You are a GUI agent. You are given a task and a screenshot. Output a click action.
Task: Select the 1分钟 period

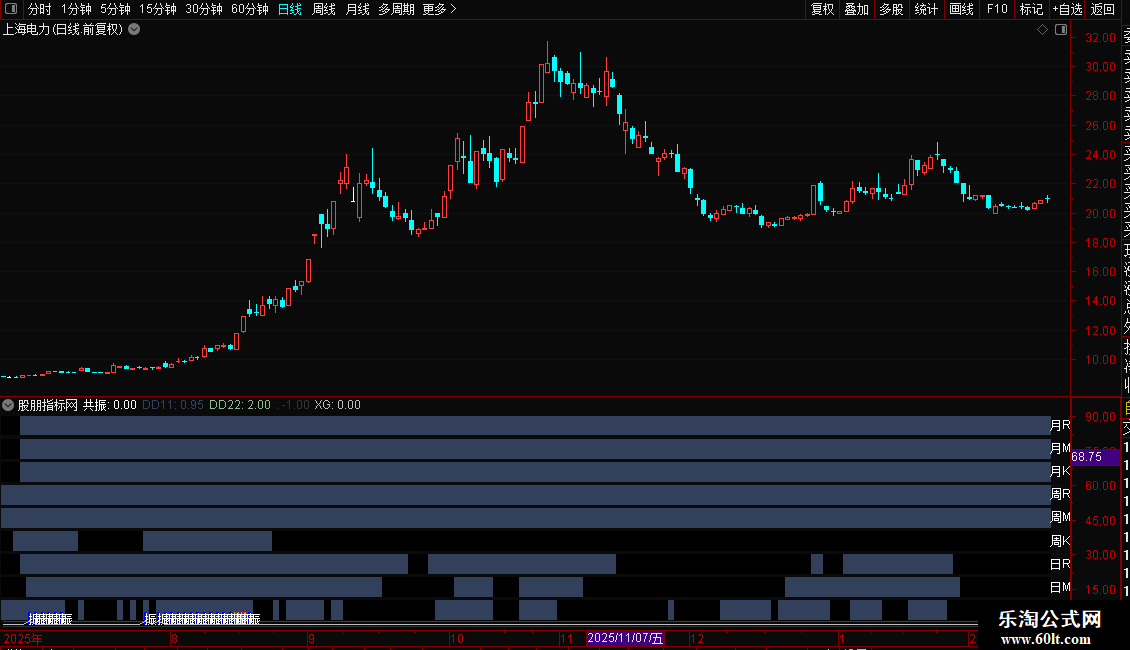coord(76,9)
